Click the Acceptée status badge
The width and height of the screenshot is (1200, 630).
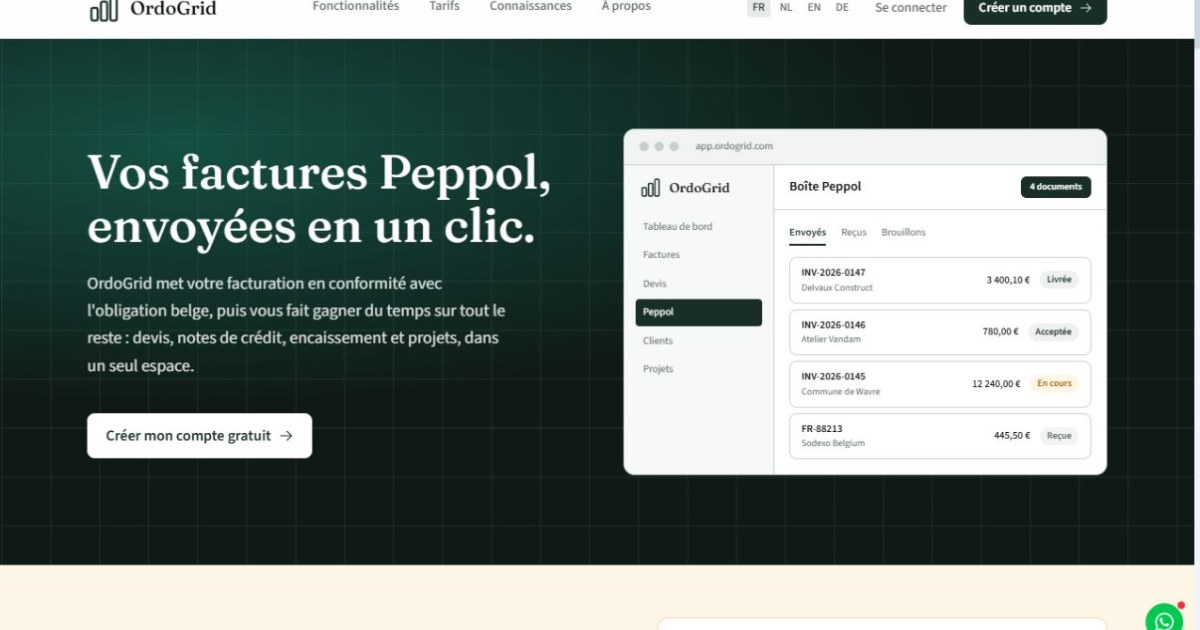1053,332
